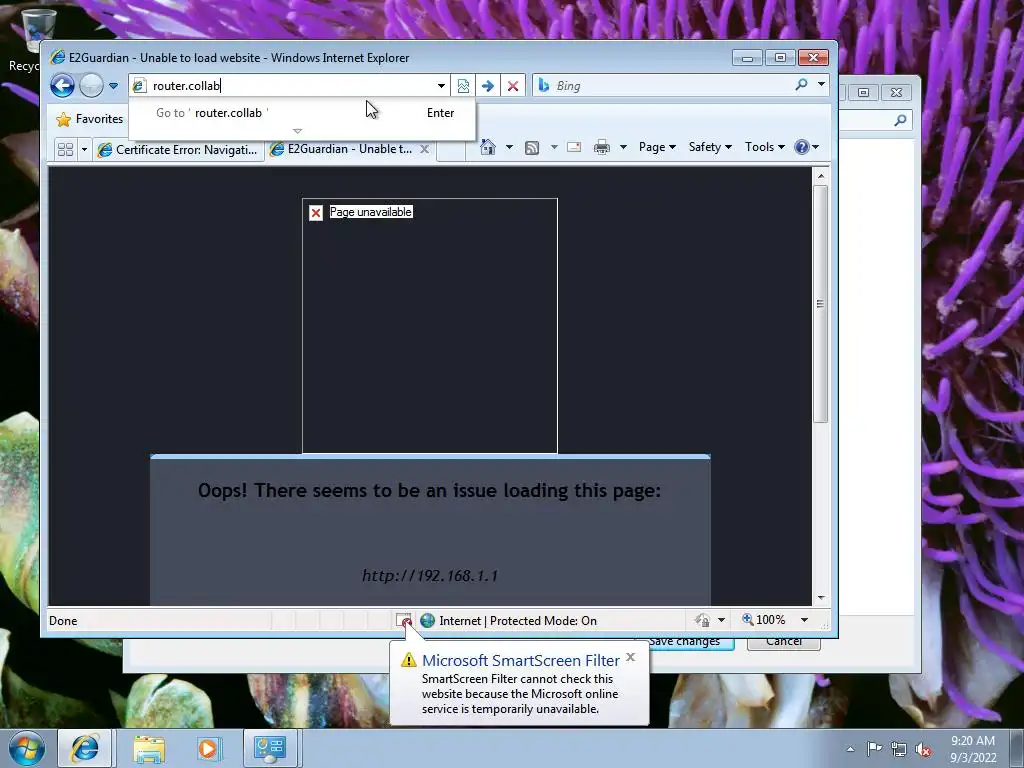This screenshot has width=1024, height=768.
Task: Click the Microsoft SmartScreen Filter title
Action: point(520,660)
